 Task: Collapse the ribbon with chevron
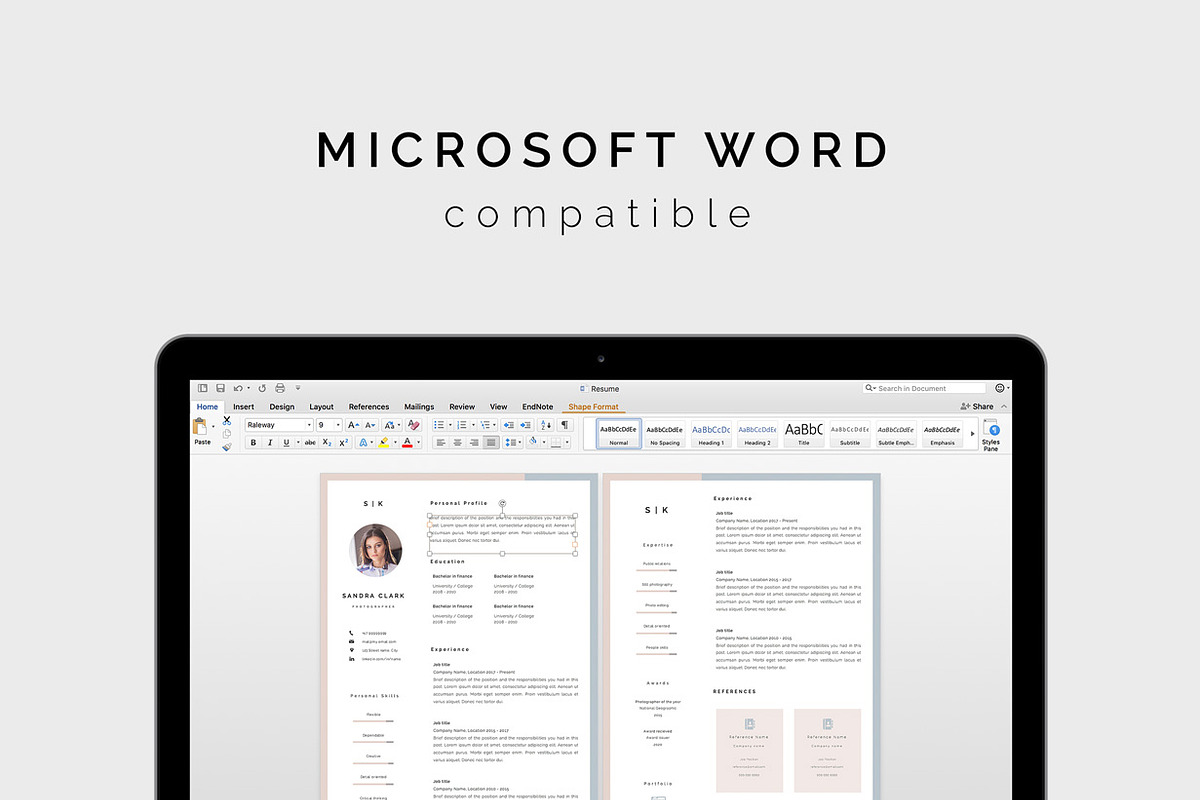click(1004, 406)
